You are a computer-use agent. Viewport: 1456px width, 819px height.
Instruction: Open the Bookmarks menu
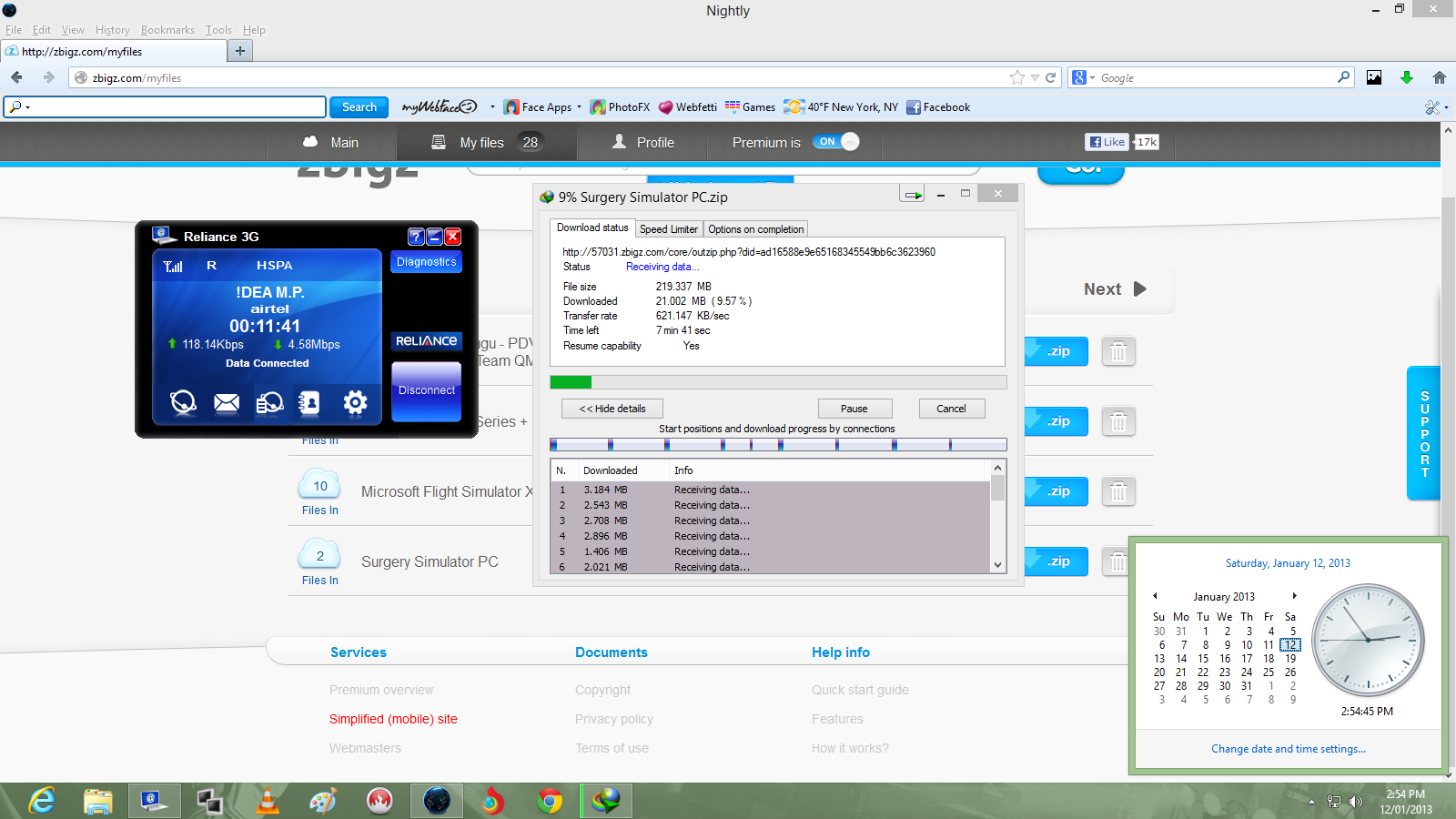point(167,30)
